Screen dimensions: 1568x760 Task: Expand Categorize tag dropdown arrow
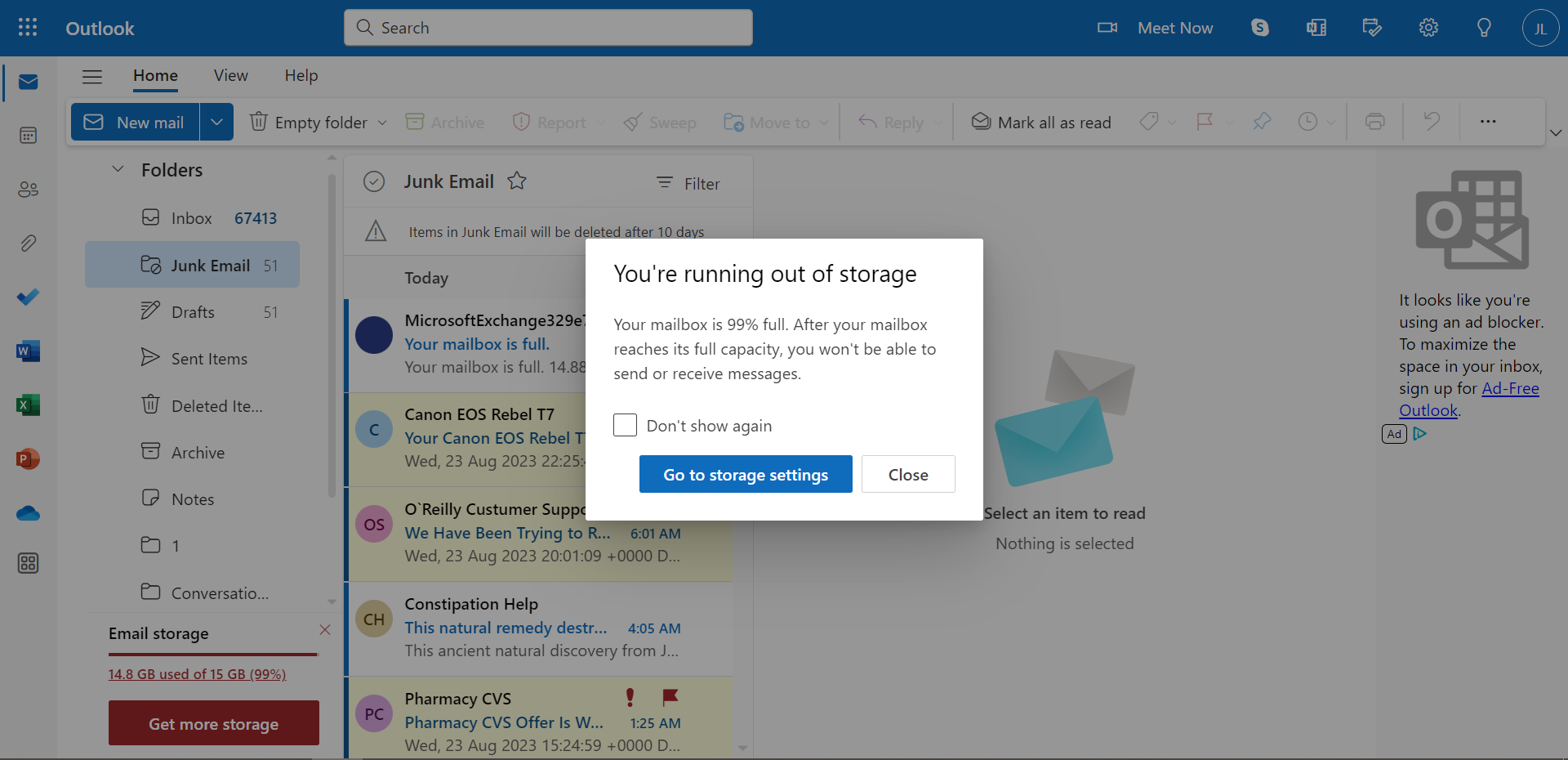tap(1172, 123)
